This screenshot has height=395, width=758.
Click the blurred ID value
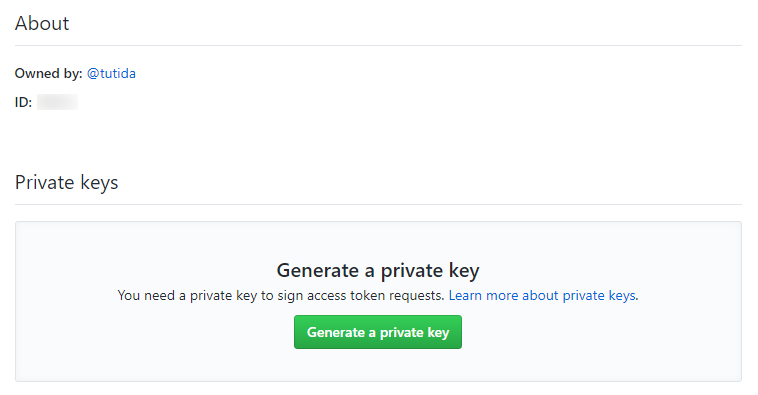tap(58, 102)
